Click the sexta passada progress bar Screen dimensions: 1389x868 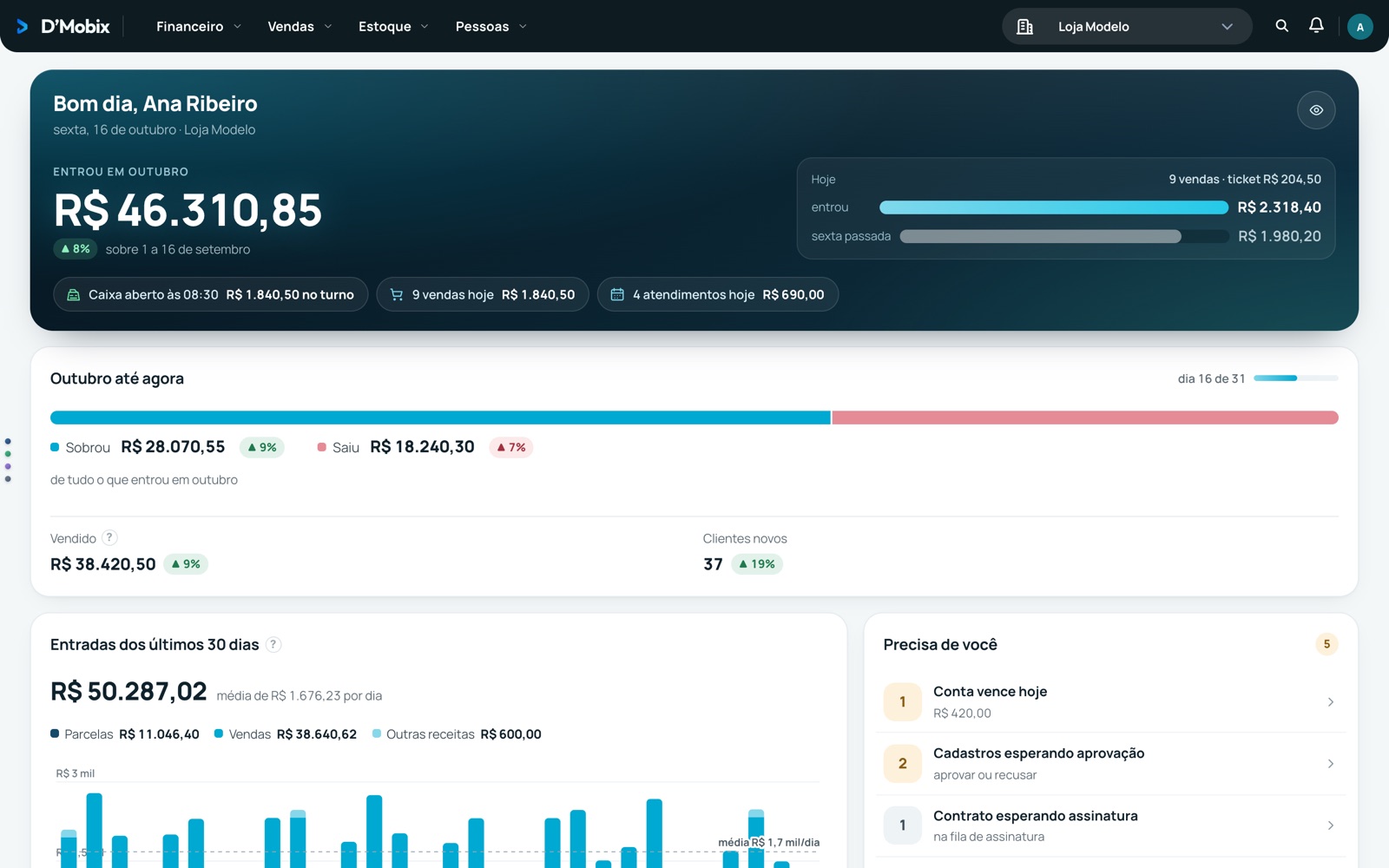click(x=1063, y=236)
